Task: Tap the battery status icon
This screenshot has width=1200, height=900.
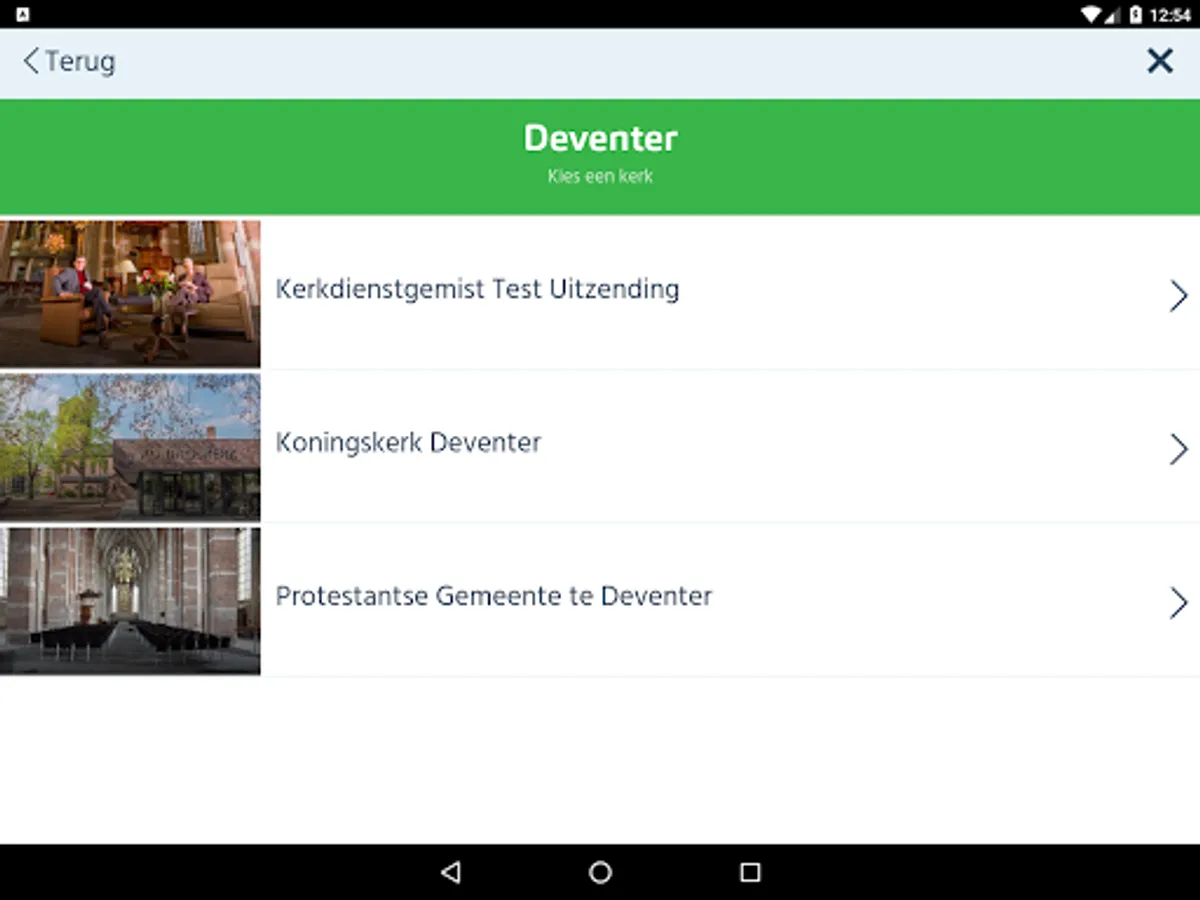Action: [1135, 14]
